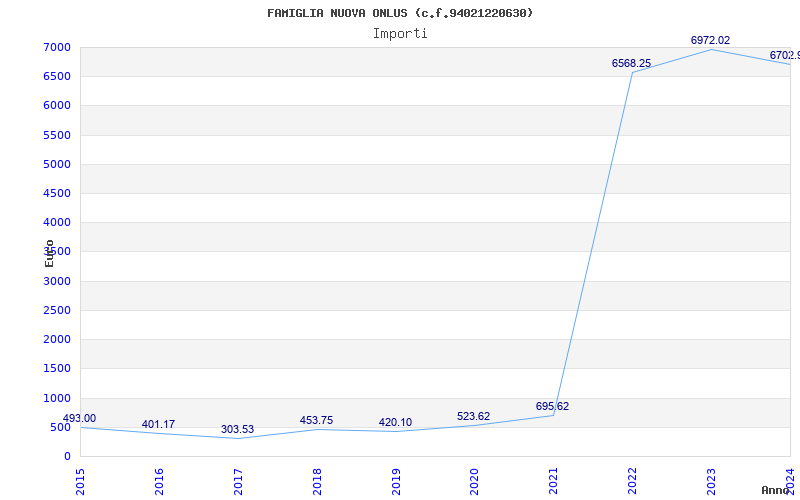This screenshot has height=500, width=800.
Task: Click the 493.00 data label
Action: [79, 418]
